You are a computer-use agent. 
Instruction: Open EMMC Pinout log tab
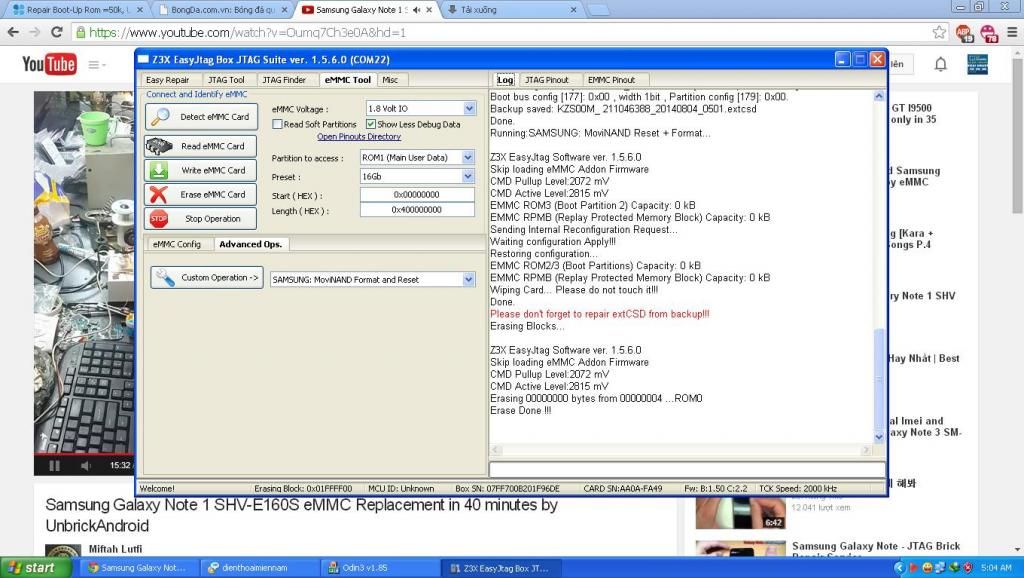coord(611,80)
